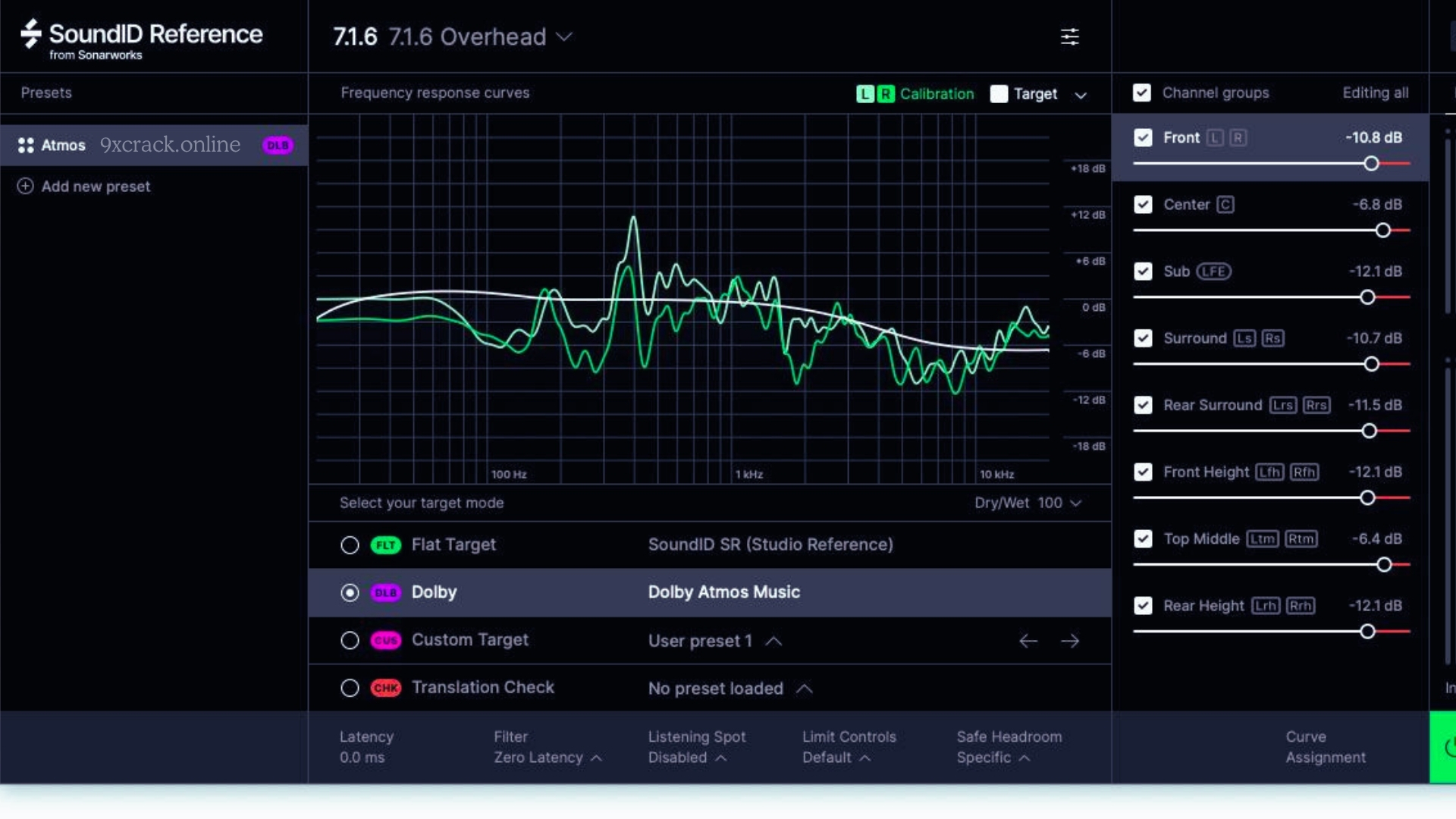This screenshot has width=1456, height=819.
Task: Expand the Target curve options chevron
Action: 1081,95
